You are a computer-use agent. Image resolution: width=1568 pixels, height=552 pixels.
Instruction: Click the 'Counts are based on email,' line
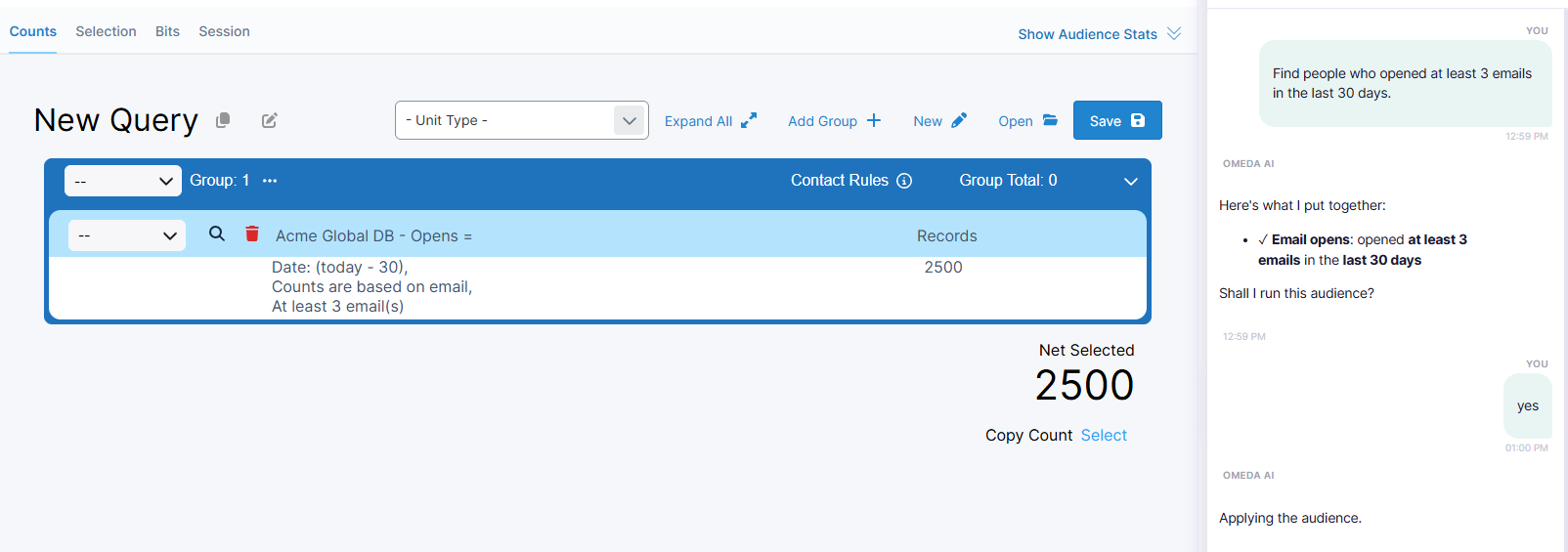click(371, 286)
